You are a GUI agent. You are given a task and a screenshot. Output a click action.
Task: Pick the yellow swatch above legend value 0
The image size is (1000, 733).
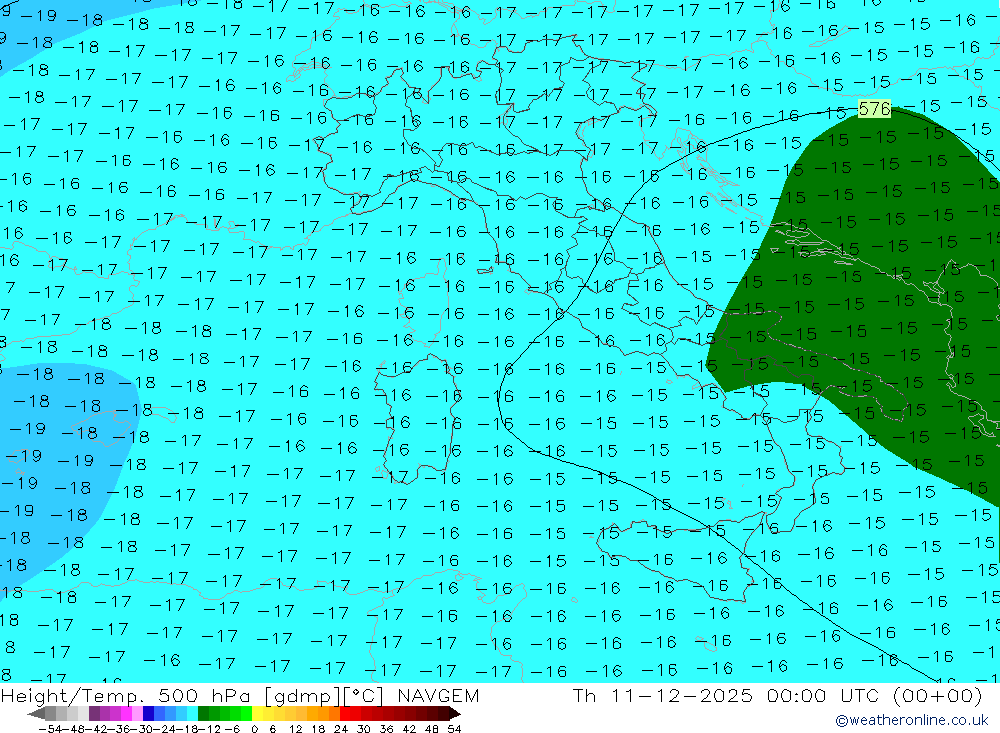(x=258, y=713)
